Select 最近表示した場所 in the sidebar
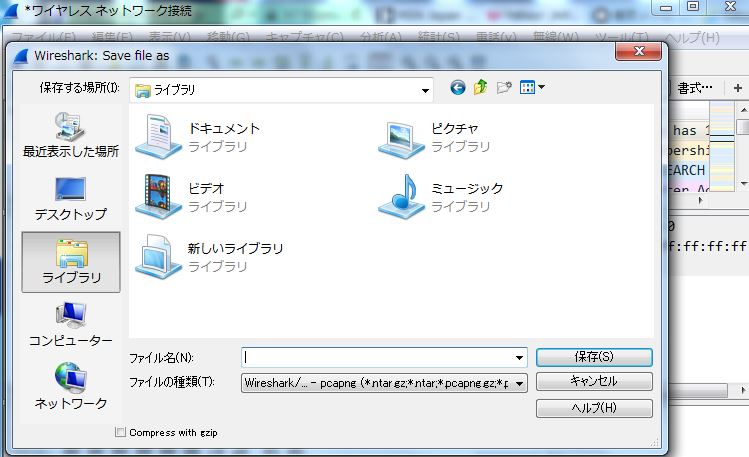 (x=71, y=135)
